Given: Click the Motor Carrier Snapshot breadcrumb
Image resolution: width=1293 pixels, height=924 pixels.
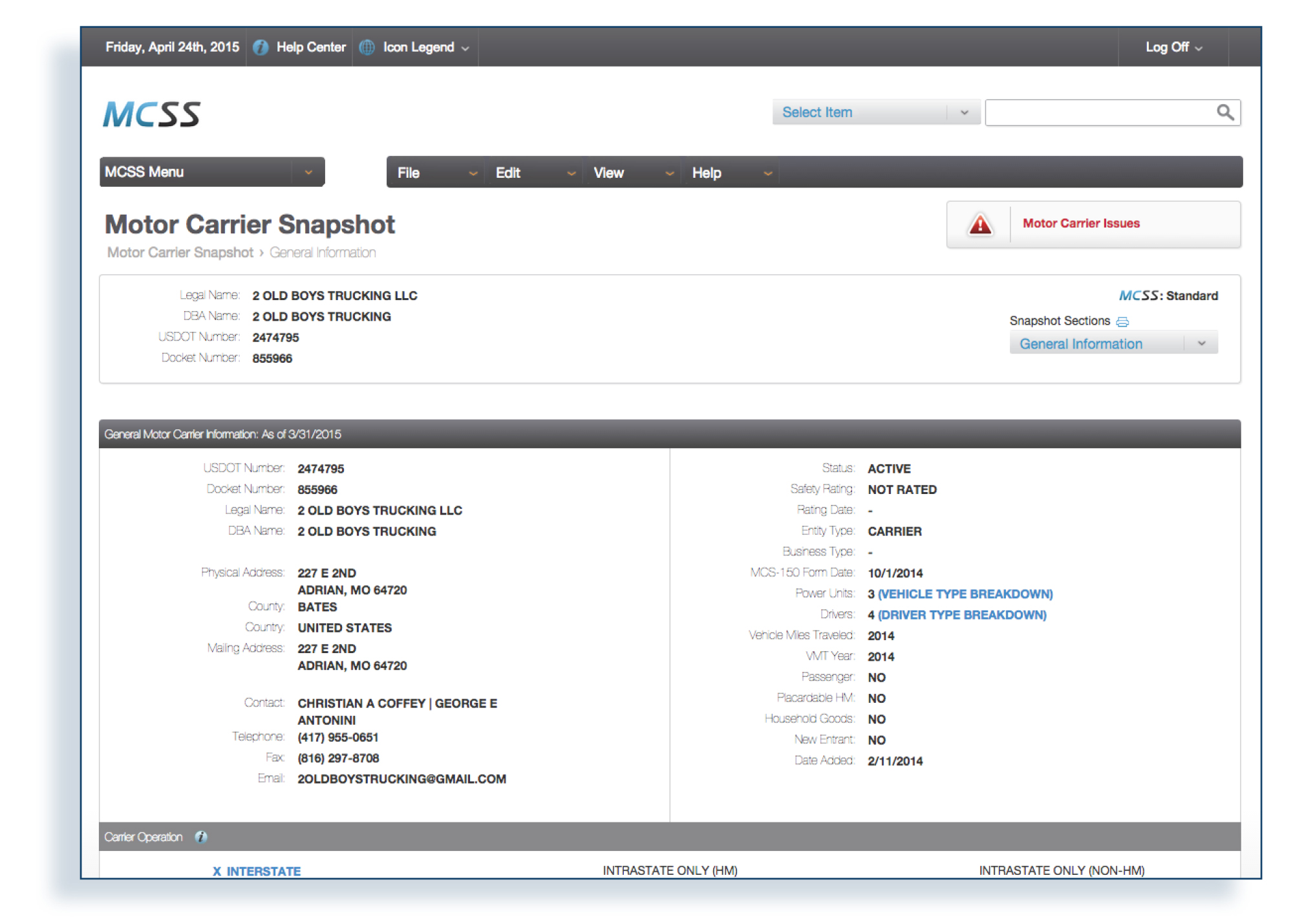Looking at the screenshot, I should pyautogui.click(x=180, y=252).
